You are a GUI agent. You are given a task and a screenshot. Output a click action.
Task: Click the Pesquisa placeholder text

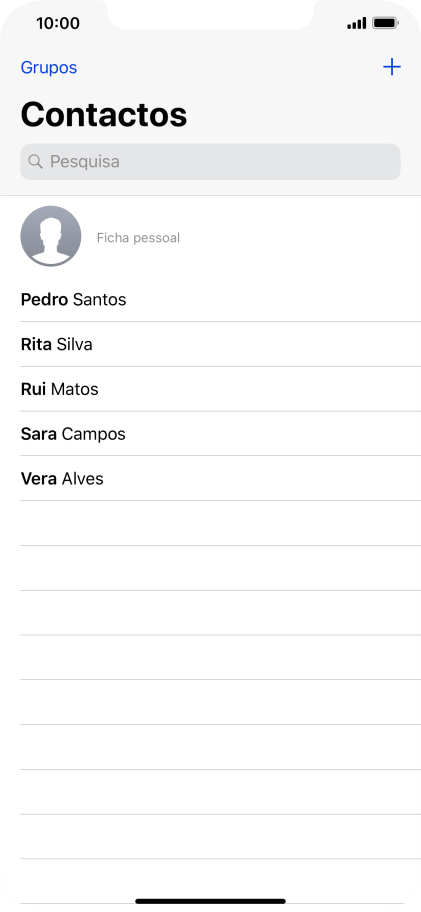(x=85, y=162)
